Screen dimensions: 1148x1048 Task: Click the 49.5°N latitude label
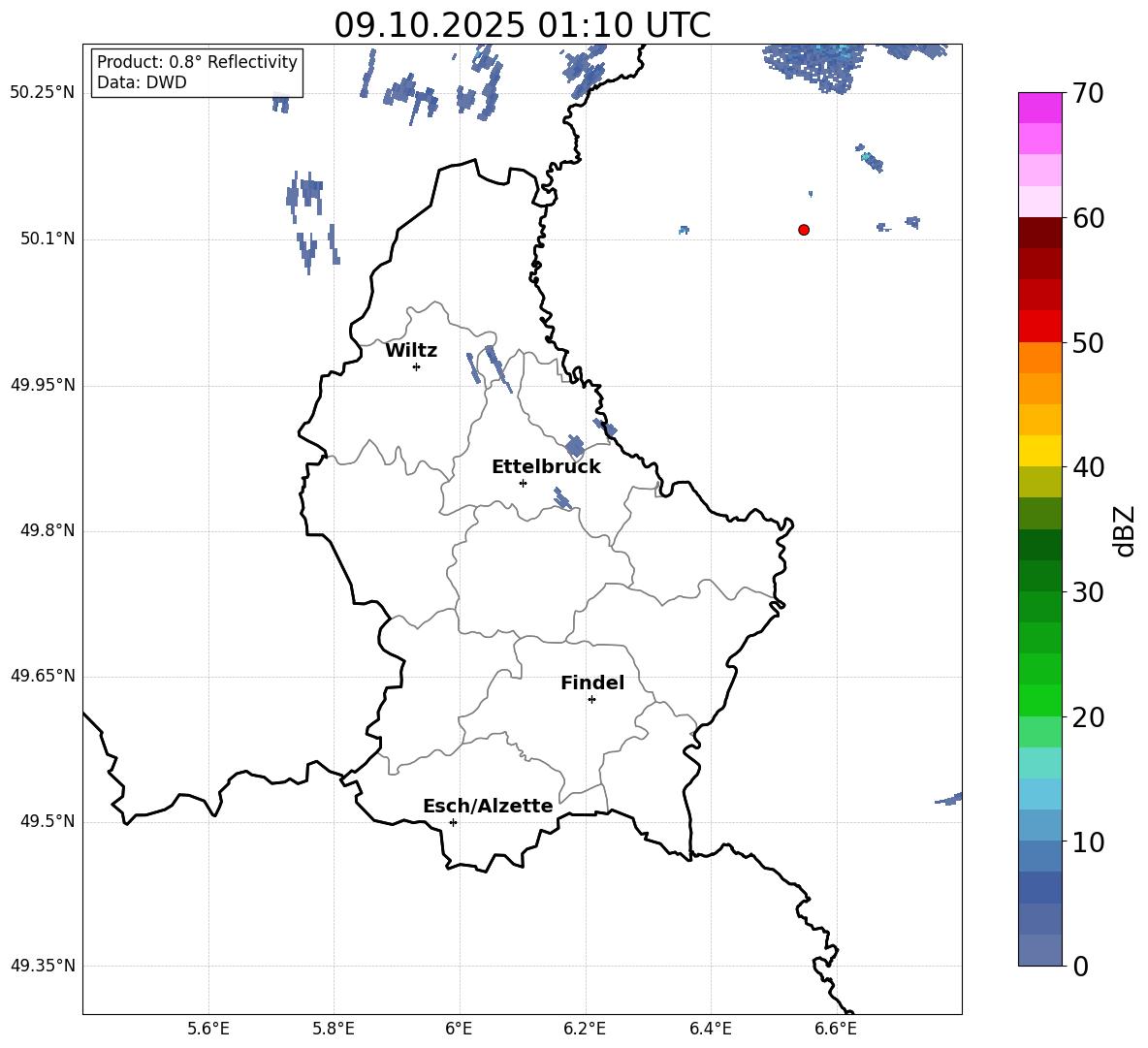[48, 821]
